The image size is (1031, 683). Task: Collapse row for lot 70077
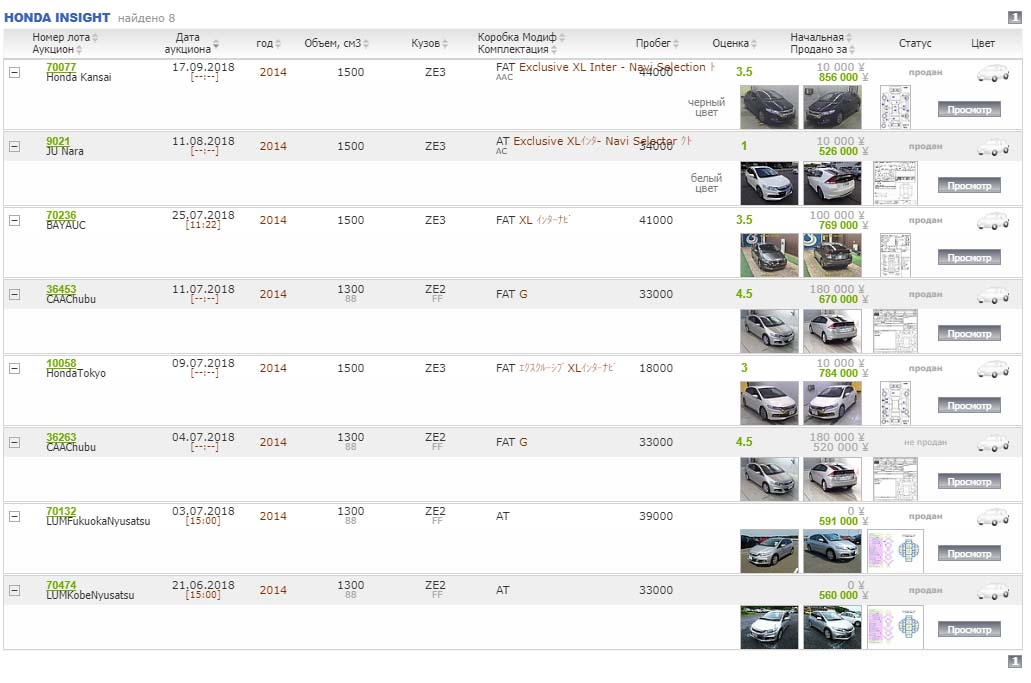pyautogui.click(x=14, y=72)
